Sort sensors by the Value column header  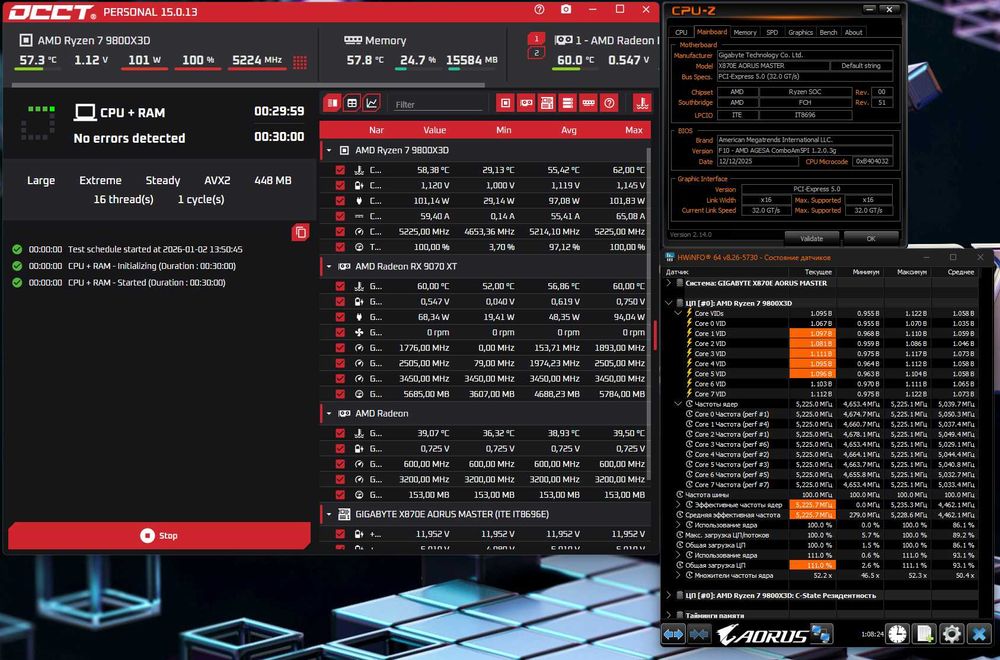(434, 130)
